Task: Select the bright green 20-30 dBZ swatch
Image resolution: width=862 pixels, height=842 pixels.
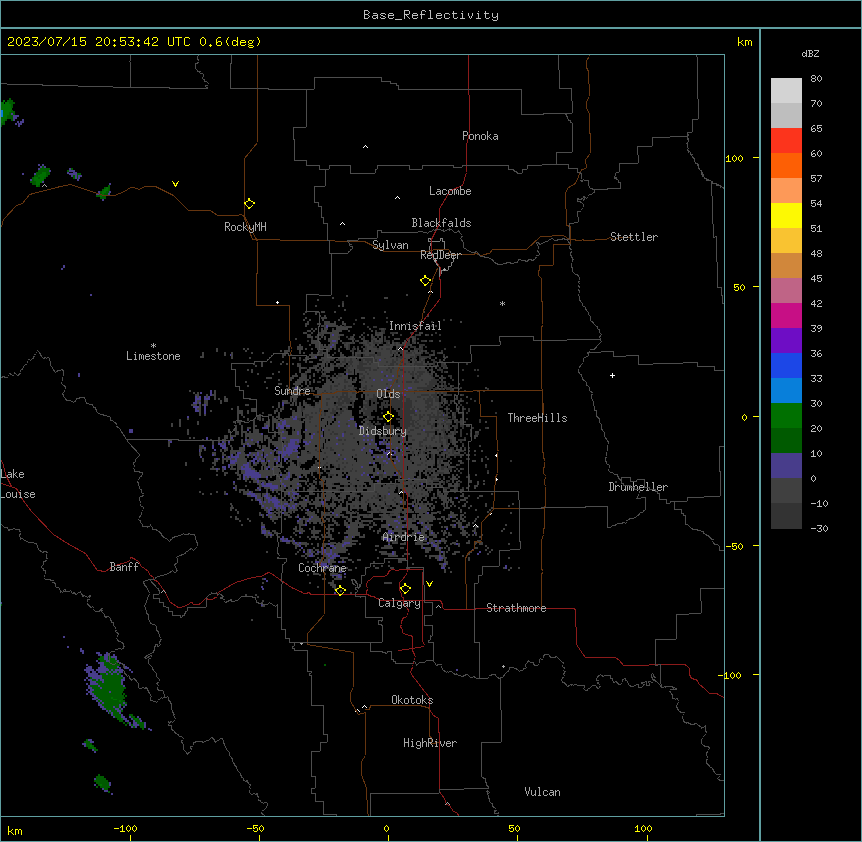Action: (x=786, y=416)
